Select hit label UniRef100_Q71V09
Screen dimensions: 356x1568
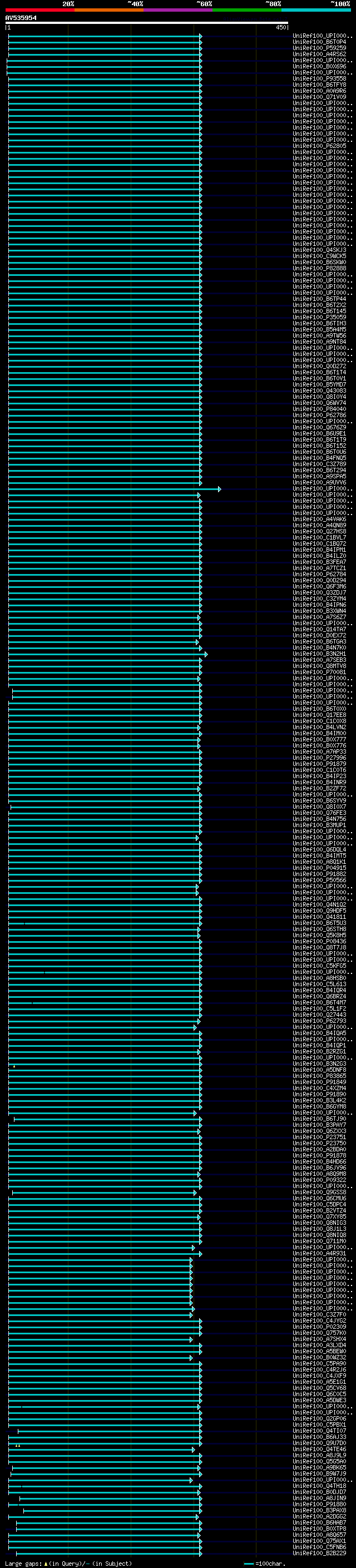(x=319, y=97)
